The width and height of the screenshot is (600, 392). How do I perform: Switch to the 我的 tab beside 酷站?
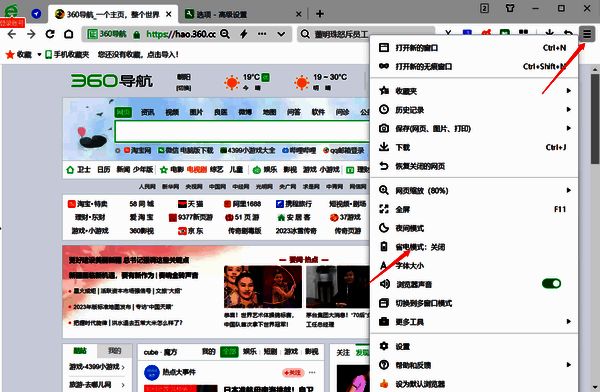point(114,351)
